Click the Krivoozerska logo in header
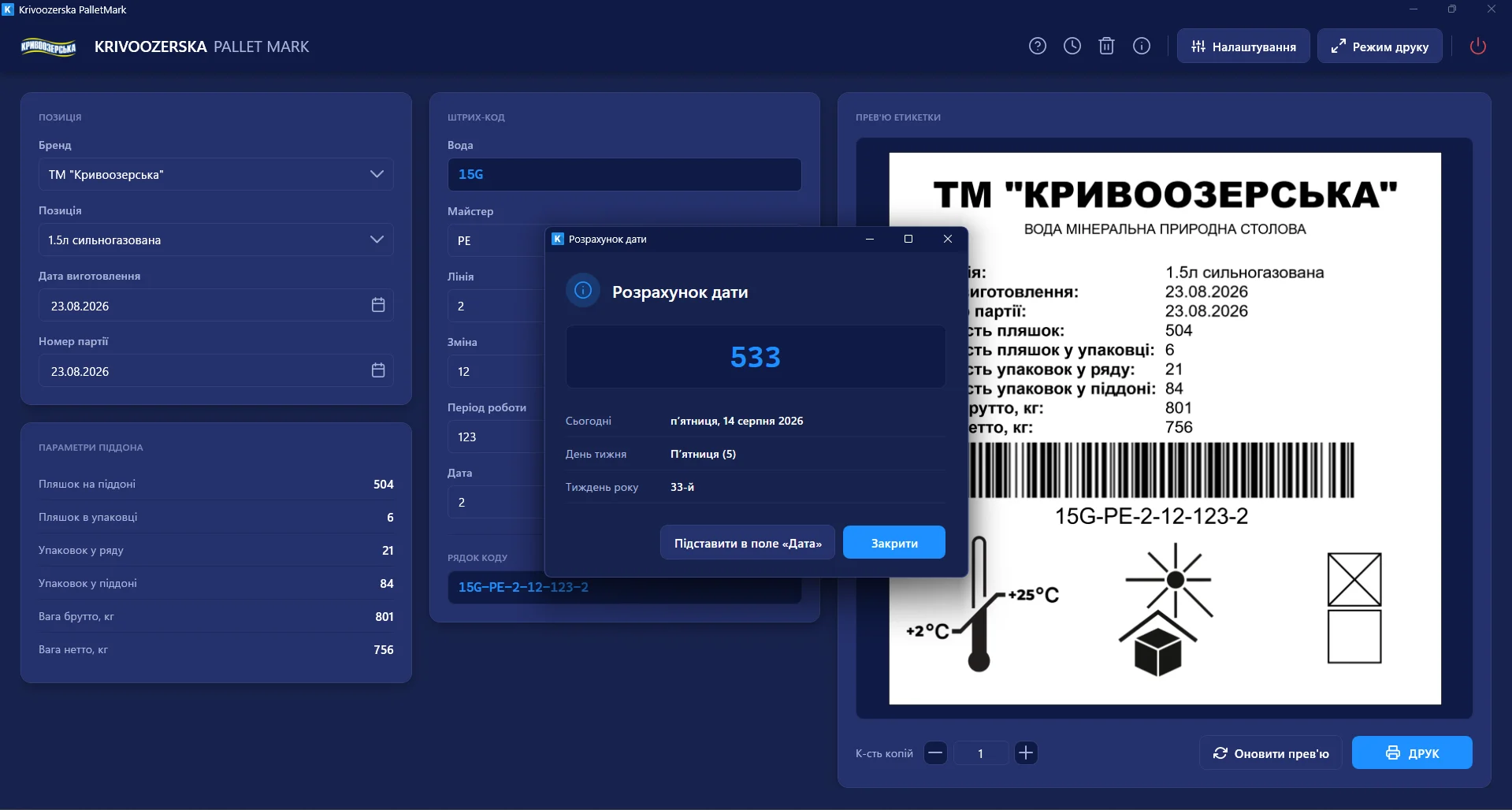This screenshot has height=810, width=1512. [x=48, y=47]
